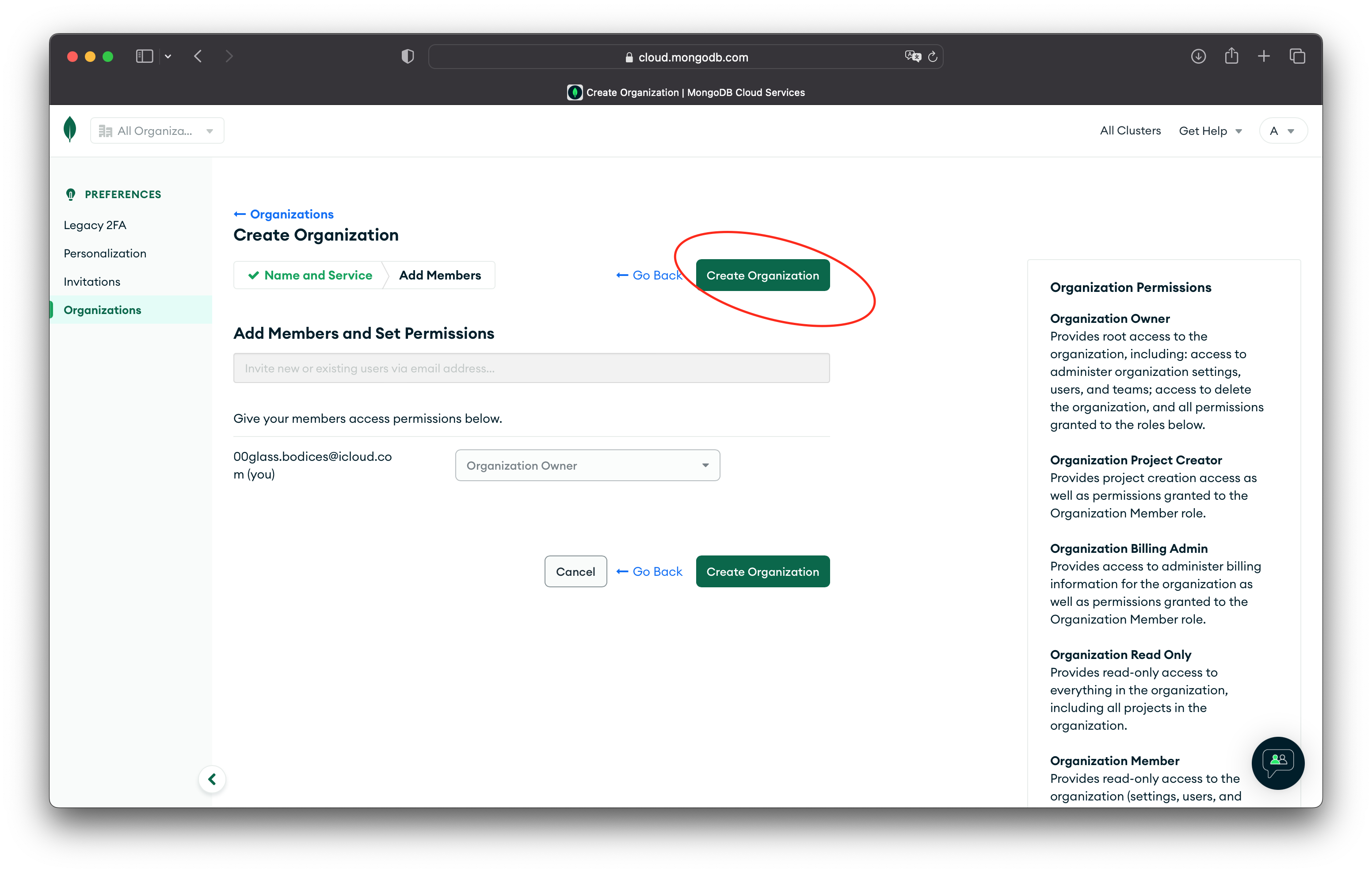
Task: Select the Organizations menu item
Action: (102, 309)
